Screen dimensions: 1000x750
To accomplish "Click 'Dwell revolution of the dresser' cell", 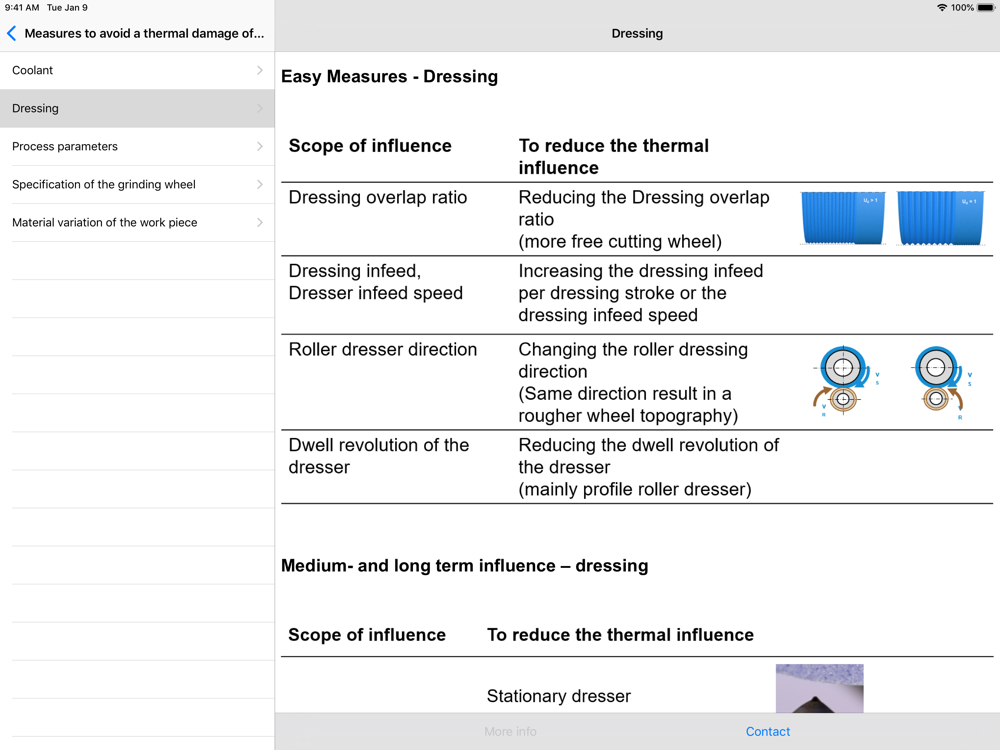I will pos(379,456).
